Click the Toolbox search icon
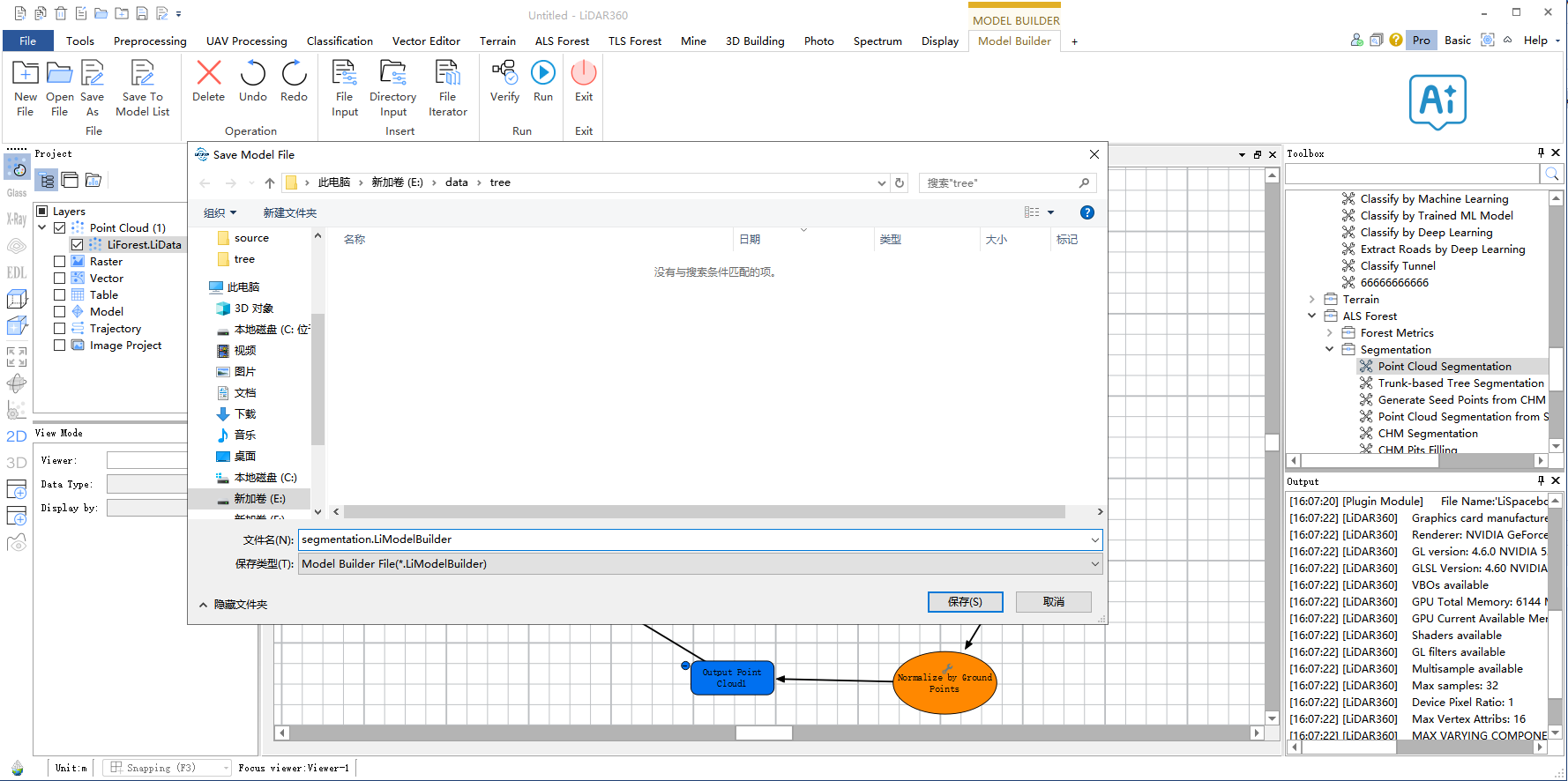 (x=1552, y=175)
